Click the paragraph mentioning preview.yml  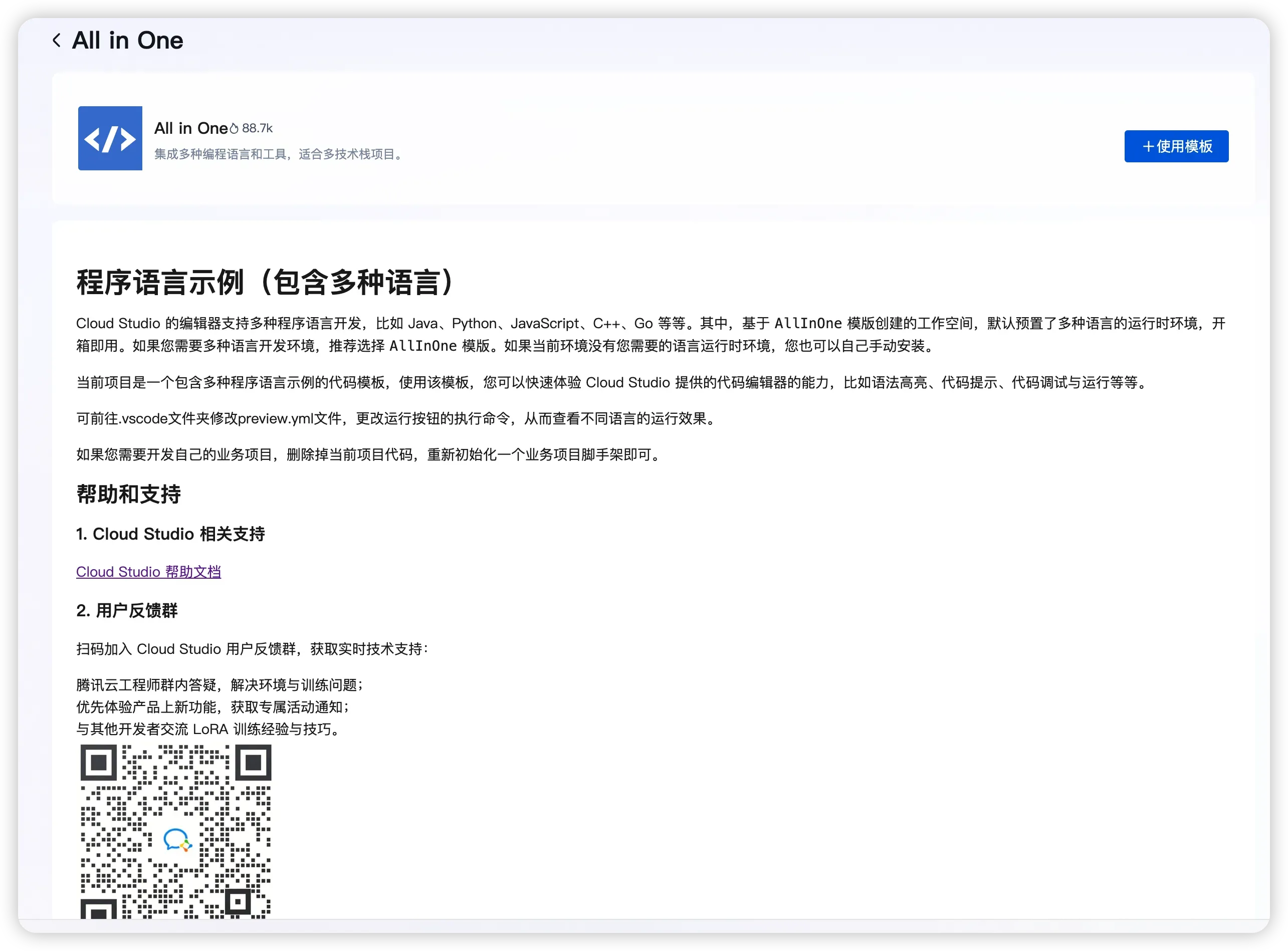click(397, 418)
